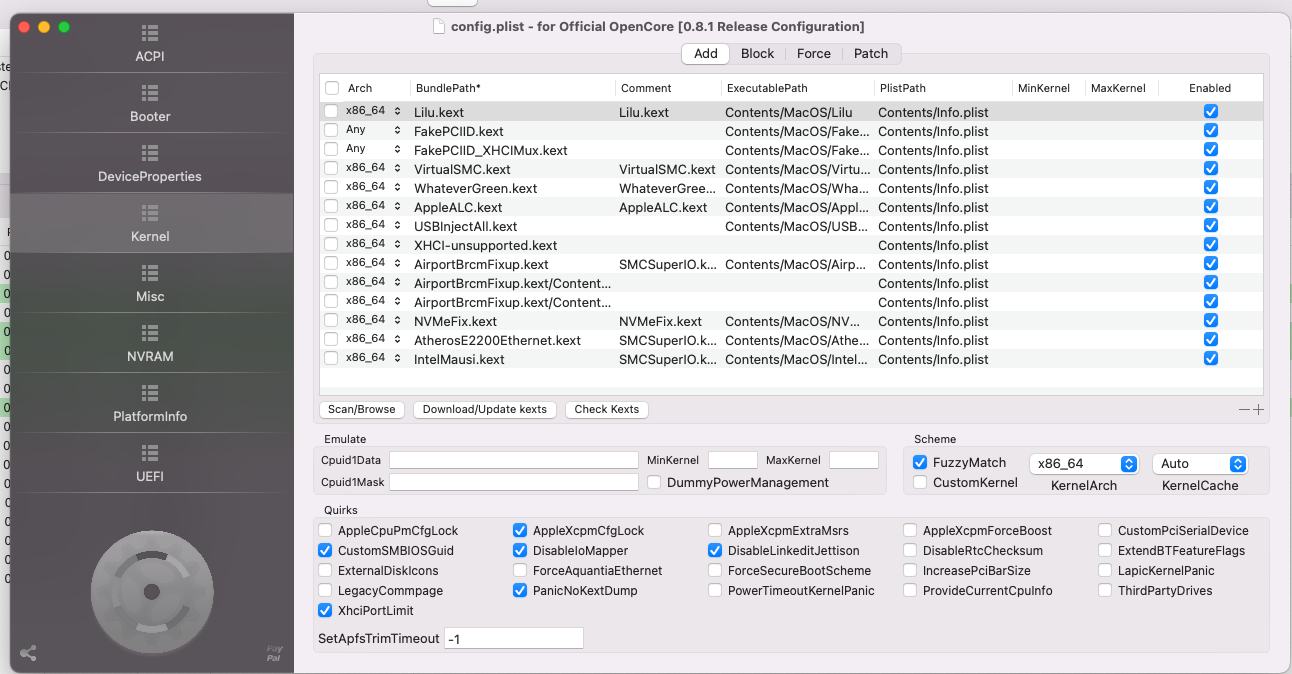Click the SetApfsTrimTimeout input field

[x=513, y=638]
